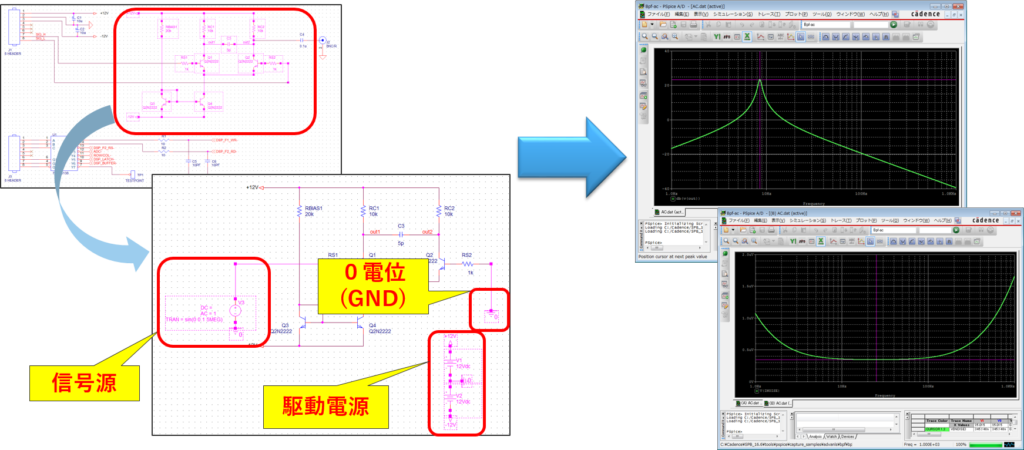Click Cursor Slope icon in upper PSpice window
The height and width of the screenshot is (450, 1024).
click(x=846, y=37)
